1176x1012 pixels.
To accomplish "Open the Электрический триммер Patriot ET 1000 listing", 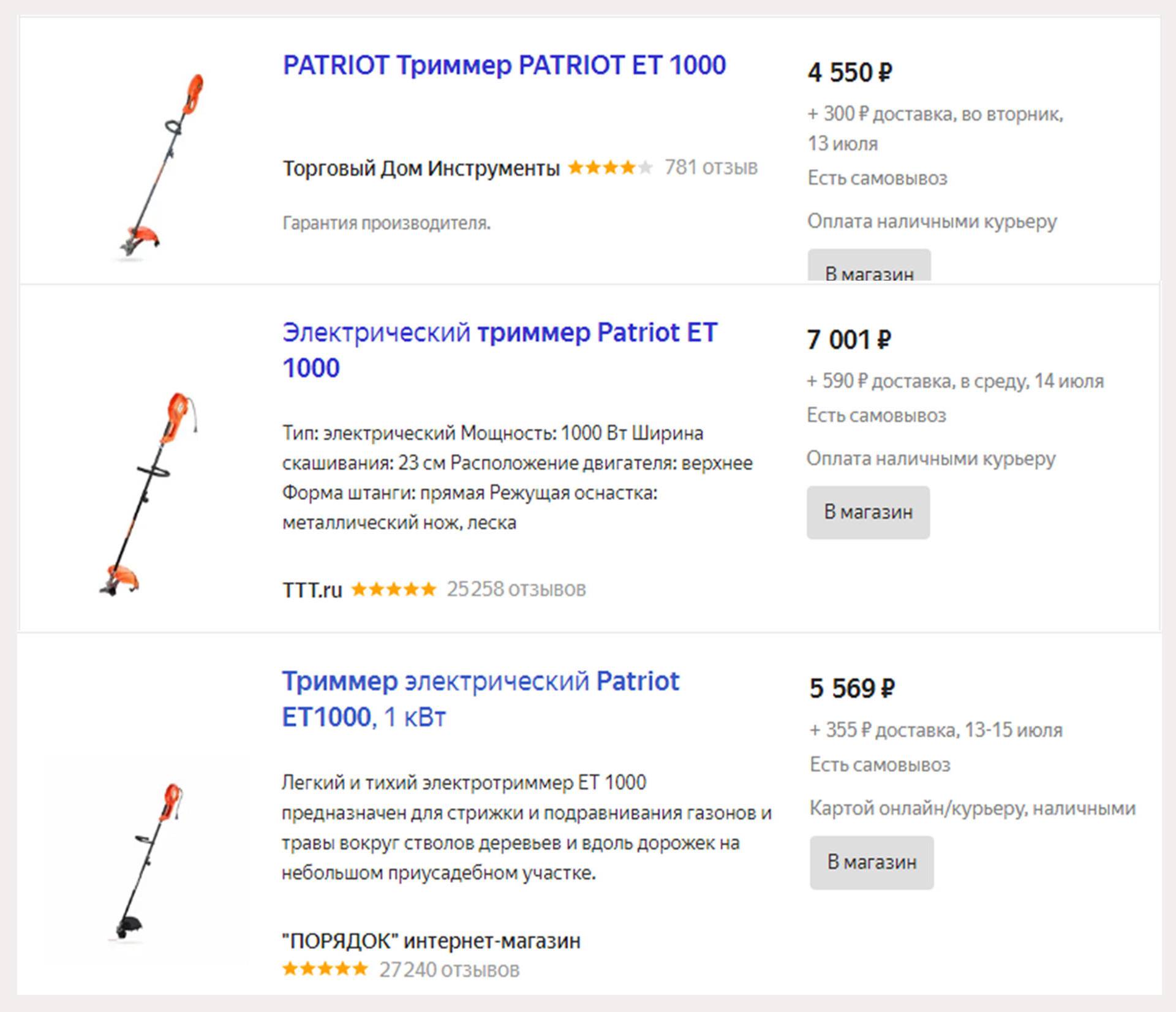I will (x=499, y=350).
